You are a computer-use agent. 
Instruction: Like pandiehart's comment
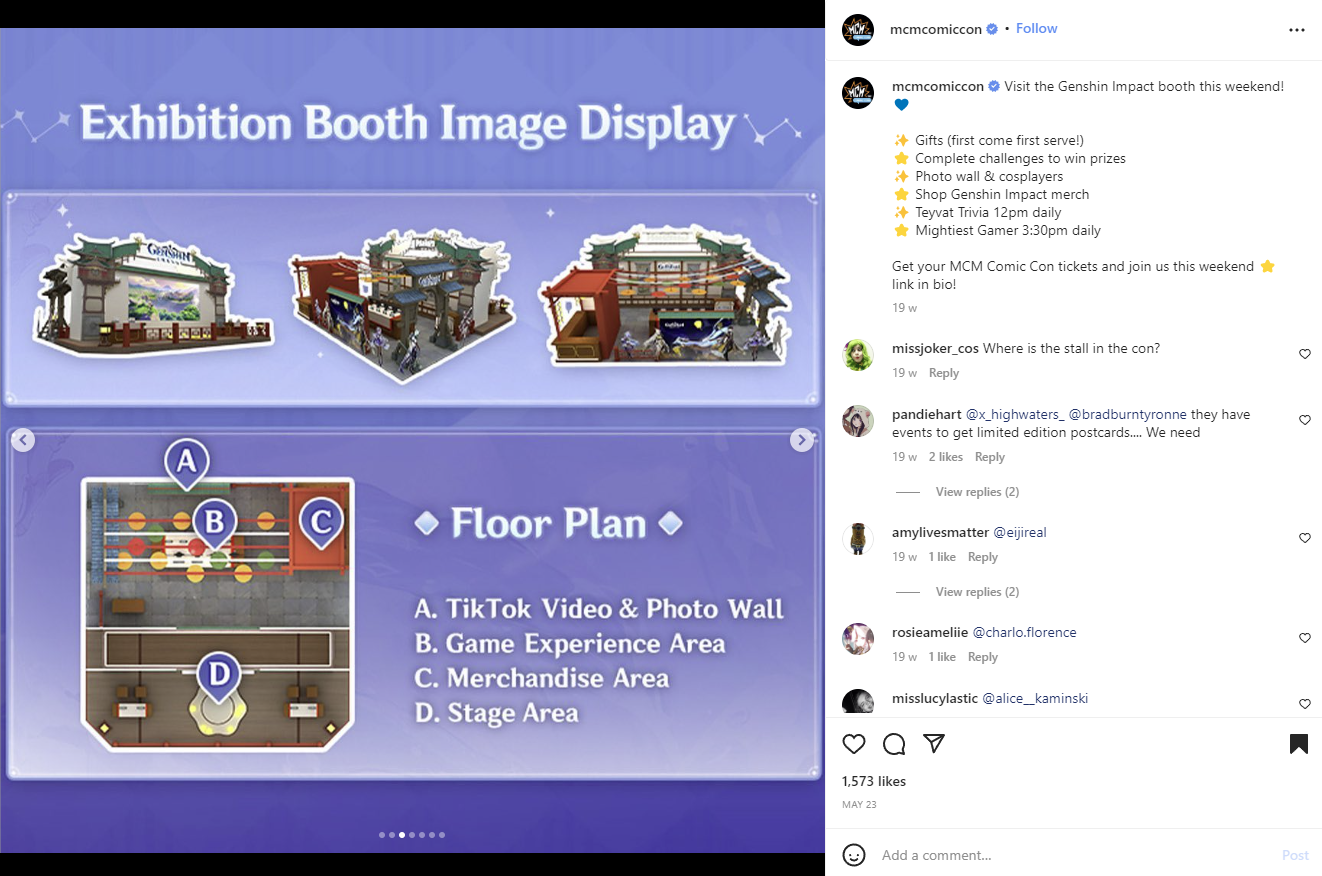point(1304,420)
